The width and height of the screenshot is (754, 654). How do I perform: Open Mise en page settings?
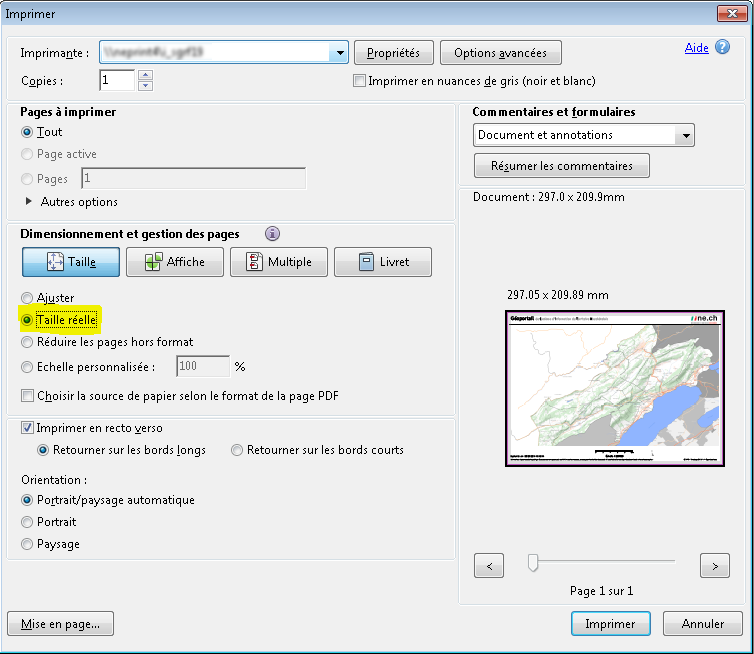tap(60, 624)
